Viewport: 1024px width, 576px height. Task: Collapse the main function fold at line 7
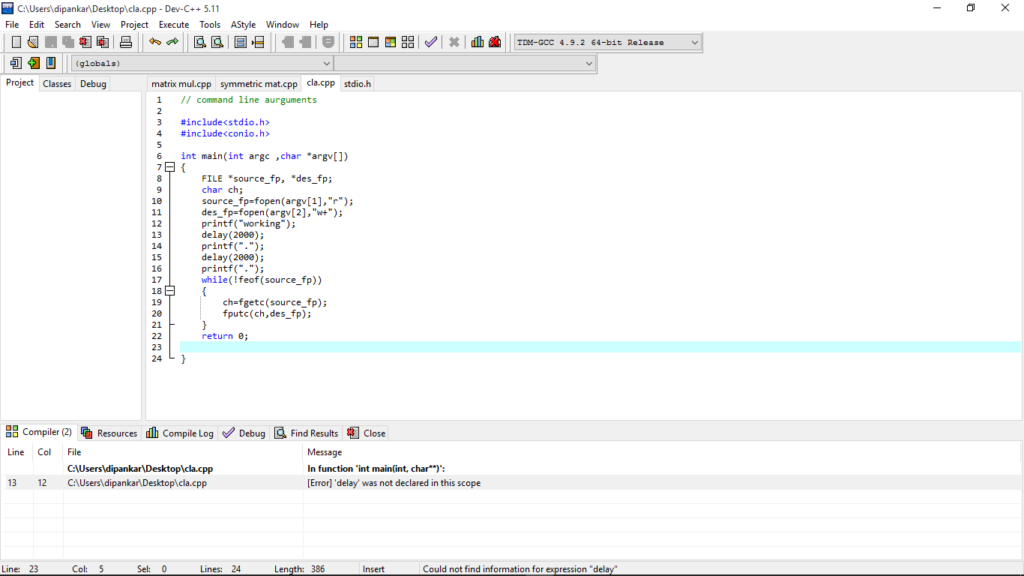click(x=170, y=167)
